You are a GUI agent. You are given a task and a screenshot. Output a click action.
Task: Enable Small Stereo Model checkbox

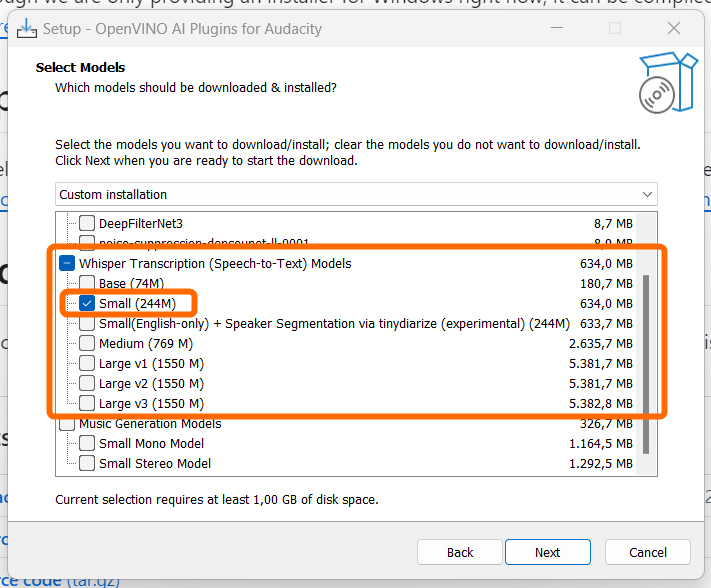tap(87, 463)
